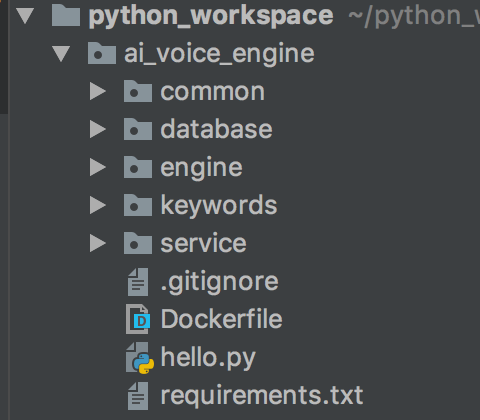Expand the database folder arrow
Screen dimensions: 480x420
[98, 129]
